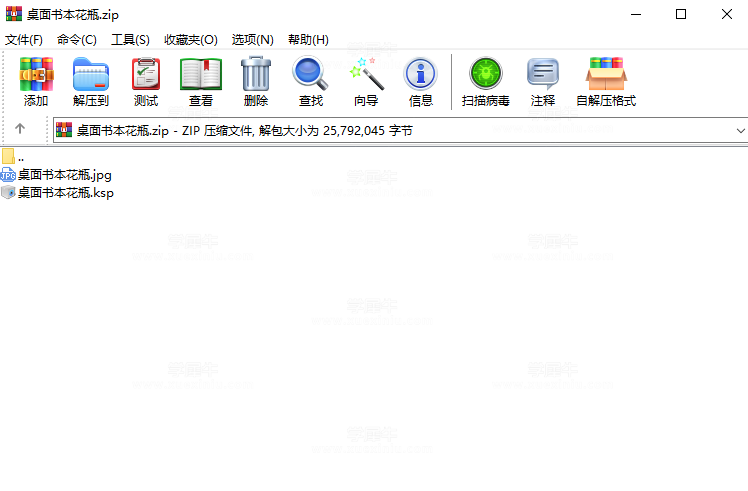Launch the 向导 (Wizard) wand icon

366,74
